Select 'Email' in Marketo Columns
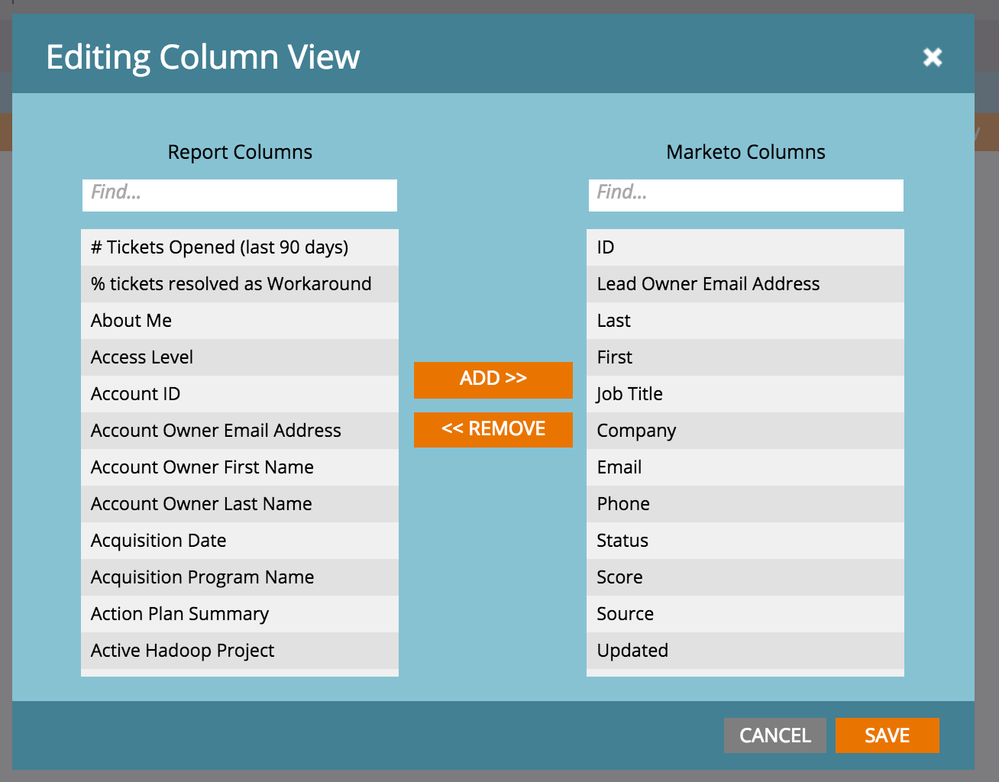Screen dimensions: 999x782 [x=745, y=467]
